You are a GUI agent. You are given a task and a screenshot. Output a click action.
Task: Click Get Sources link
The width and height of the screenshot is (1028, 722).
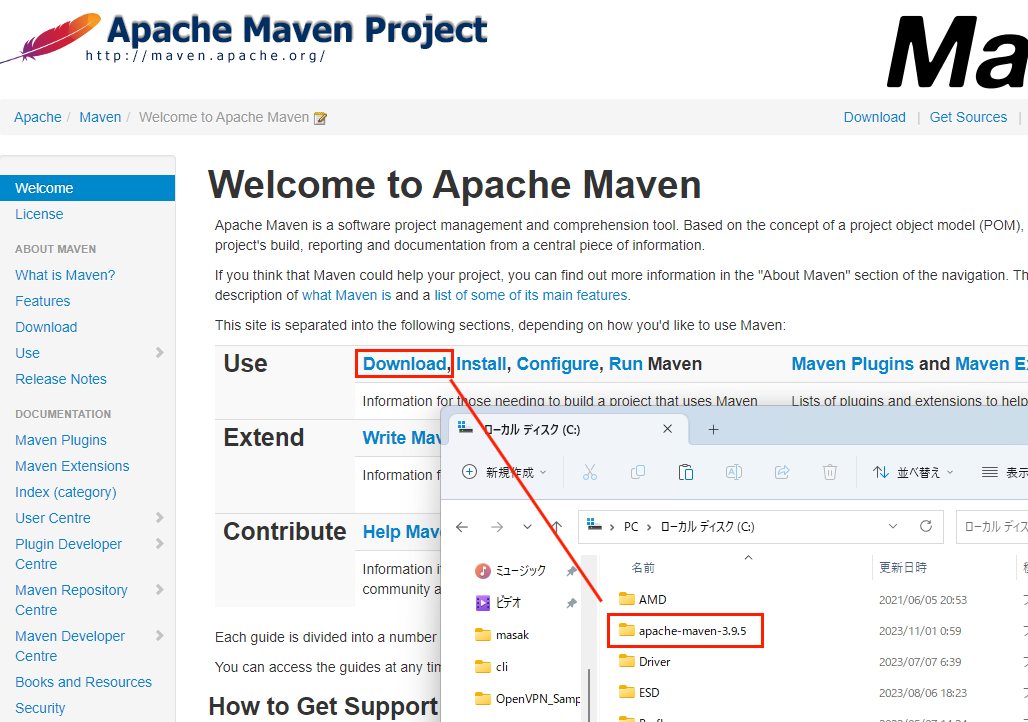tap(968, 117)
